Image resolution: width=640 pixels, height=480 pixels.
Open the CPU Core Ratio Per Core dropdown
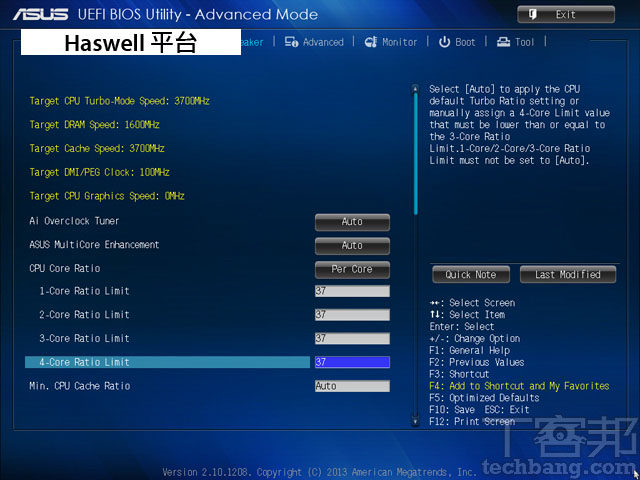coord(352,269)
